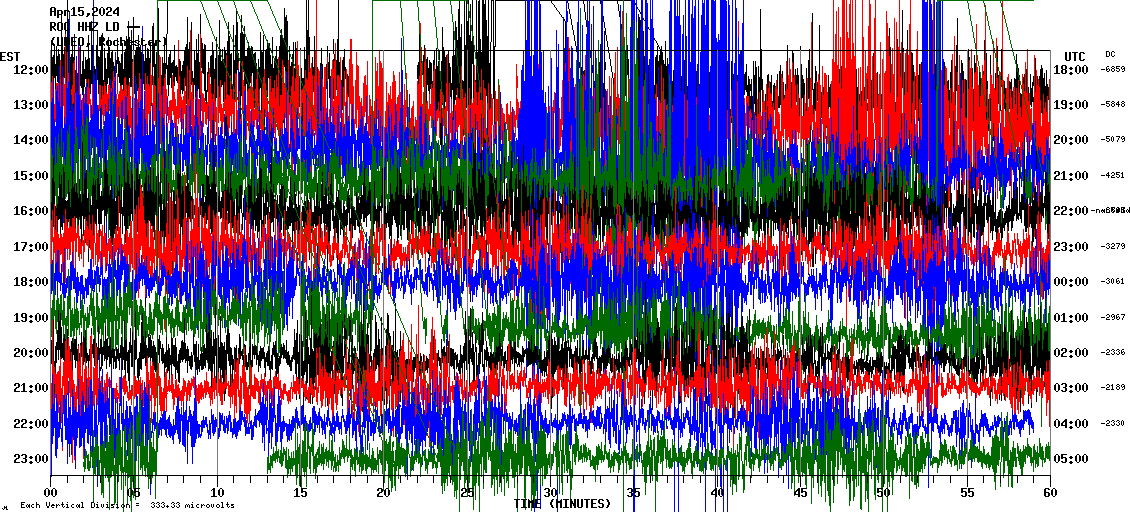Click the EST time label '23:00'
Viewport: 1130px width, 519px height.
click(x=30, y=459)
